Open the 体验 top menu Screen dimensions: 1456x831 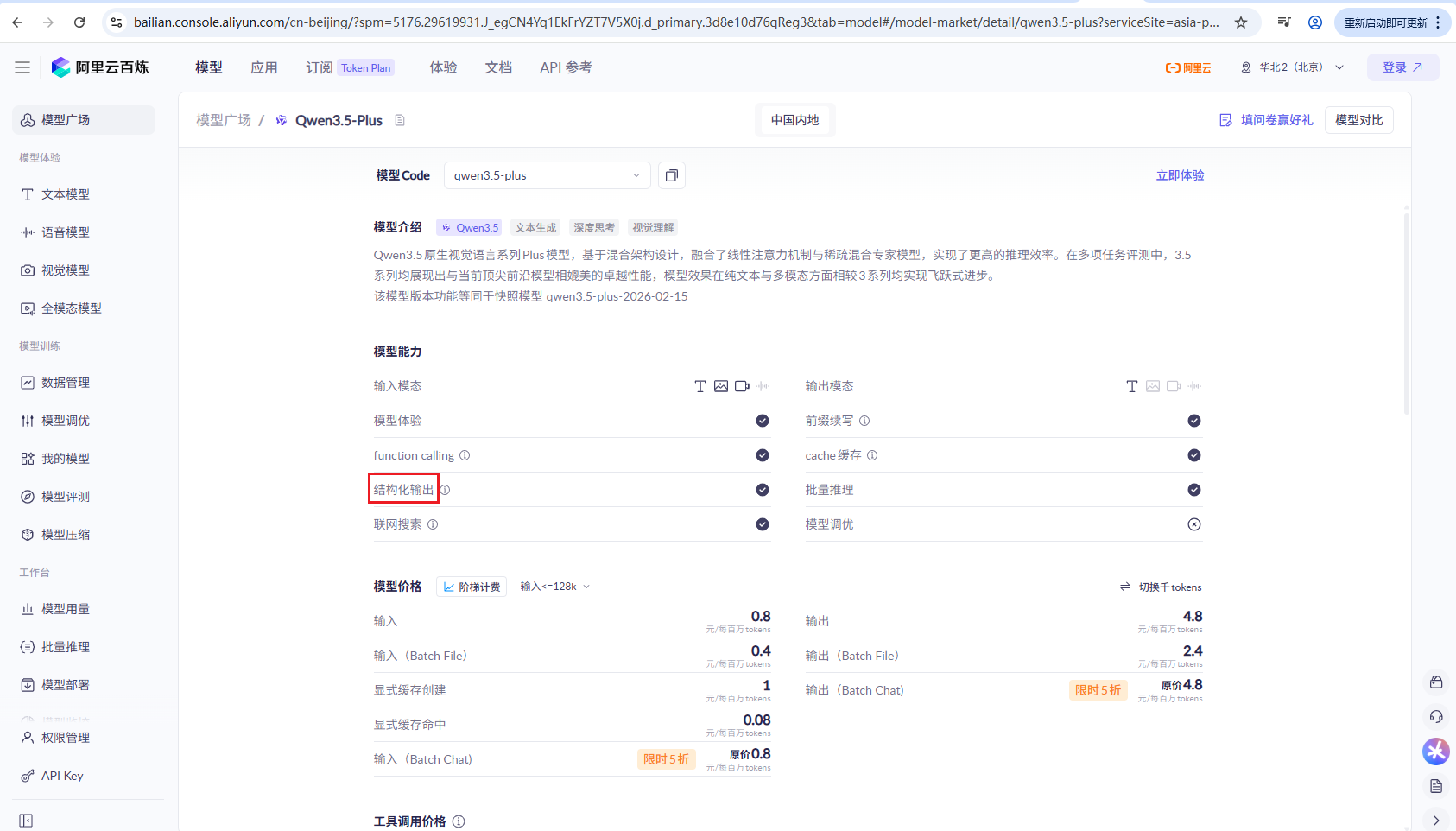pyautogui.click(x=444, y=67)
